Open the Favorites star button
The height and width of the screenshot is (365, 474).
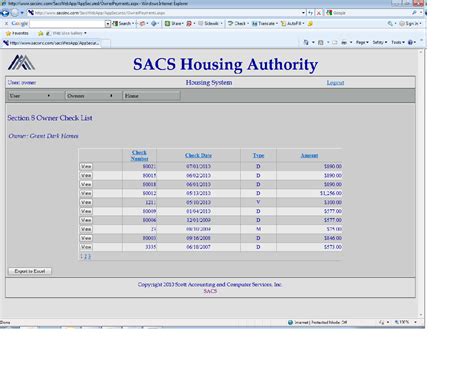pos(17,33)
